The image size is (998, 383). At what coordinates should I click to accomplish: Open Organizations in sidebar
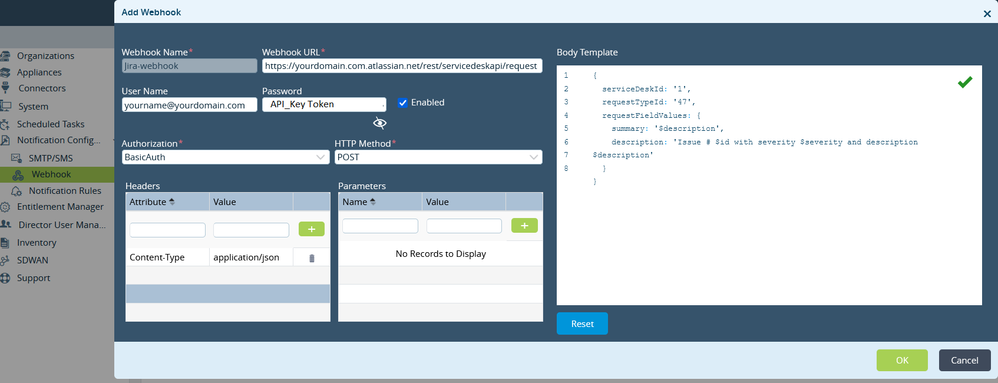45,56
